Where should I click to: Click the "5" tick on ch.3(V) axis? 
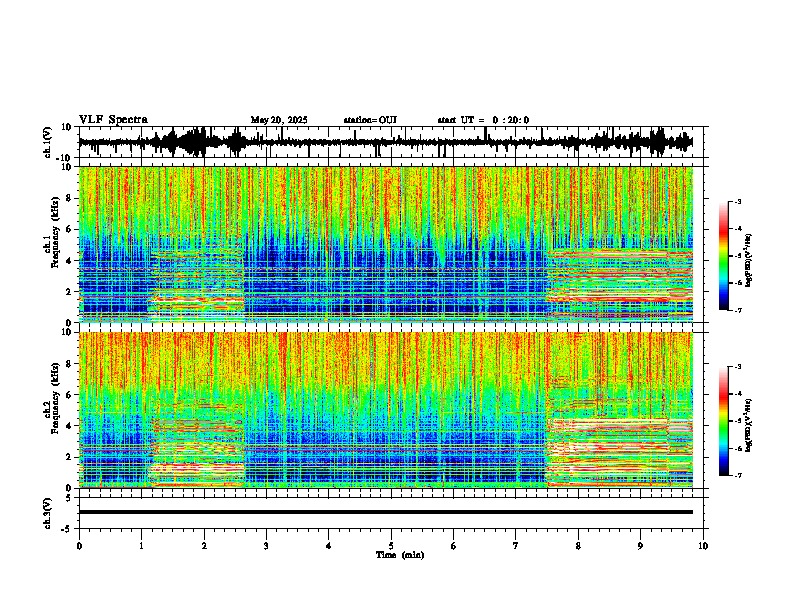(70, 497)
